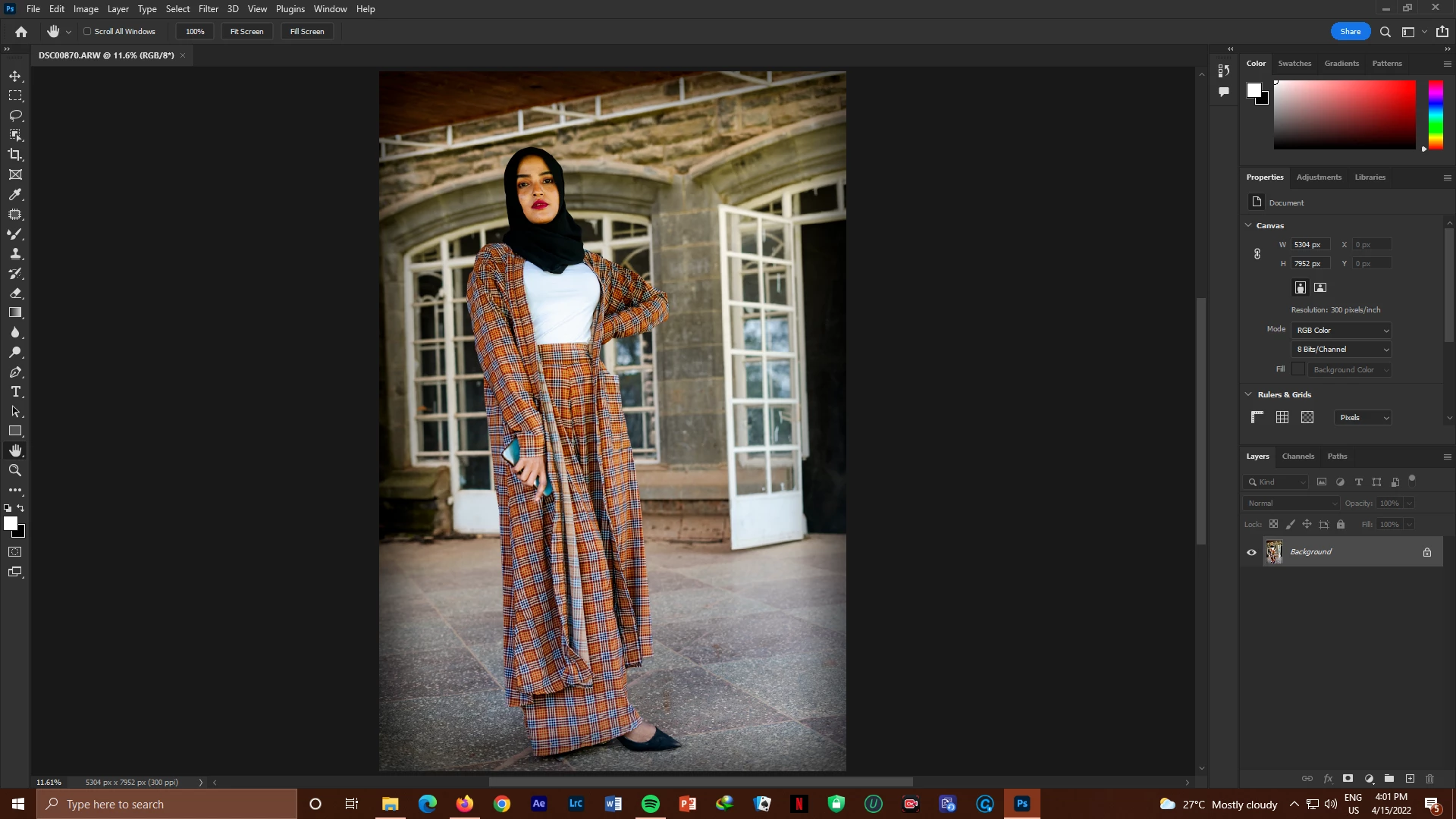Open the Filter menu
The width and height of the screenshot is (1456, 819).
click(208, 9)
